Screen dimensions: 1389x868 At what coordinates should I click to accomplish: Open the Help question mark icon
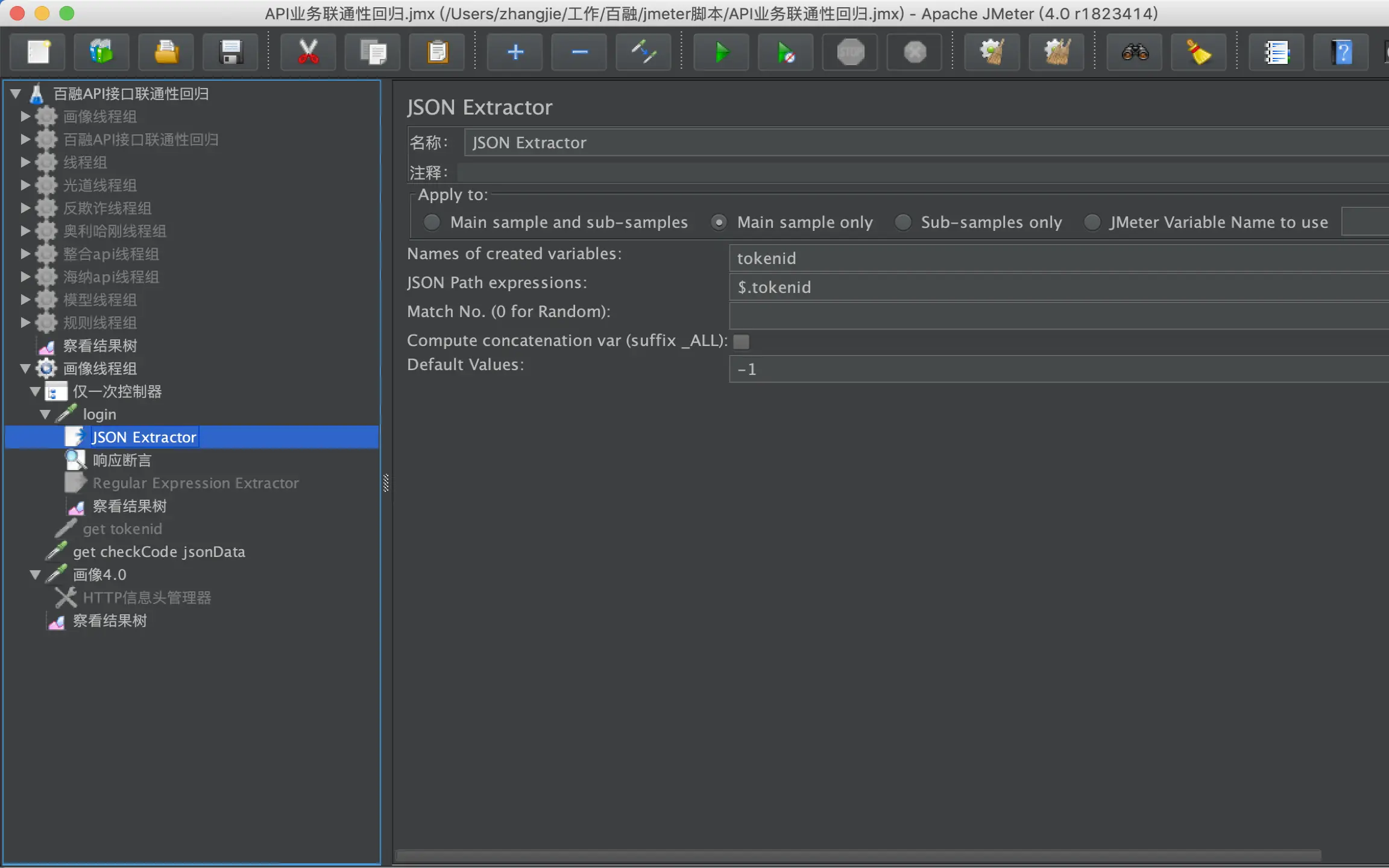[1341, 52]
